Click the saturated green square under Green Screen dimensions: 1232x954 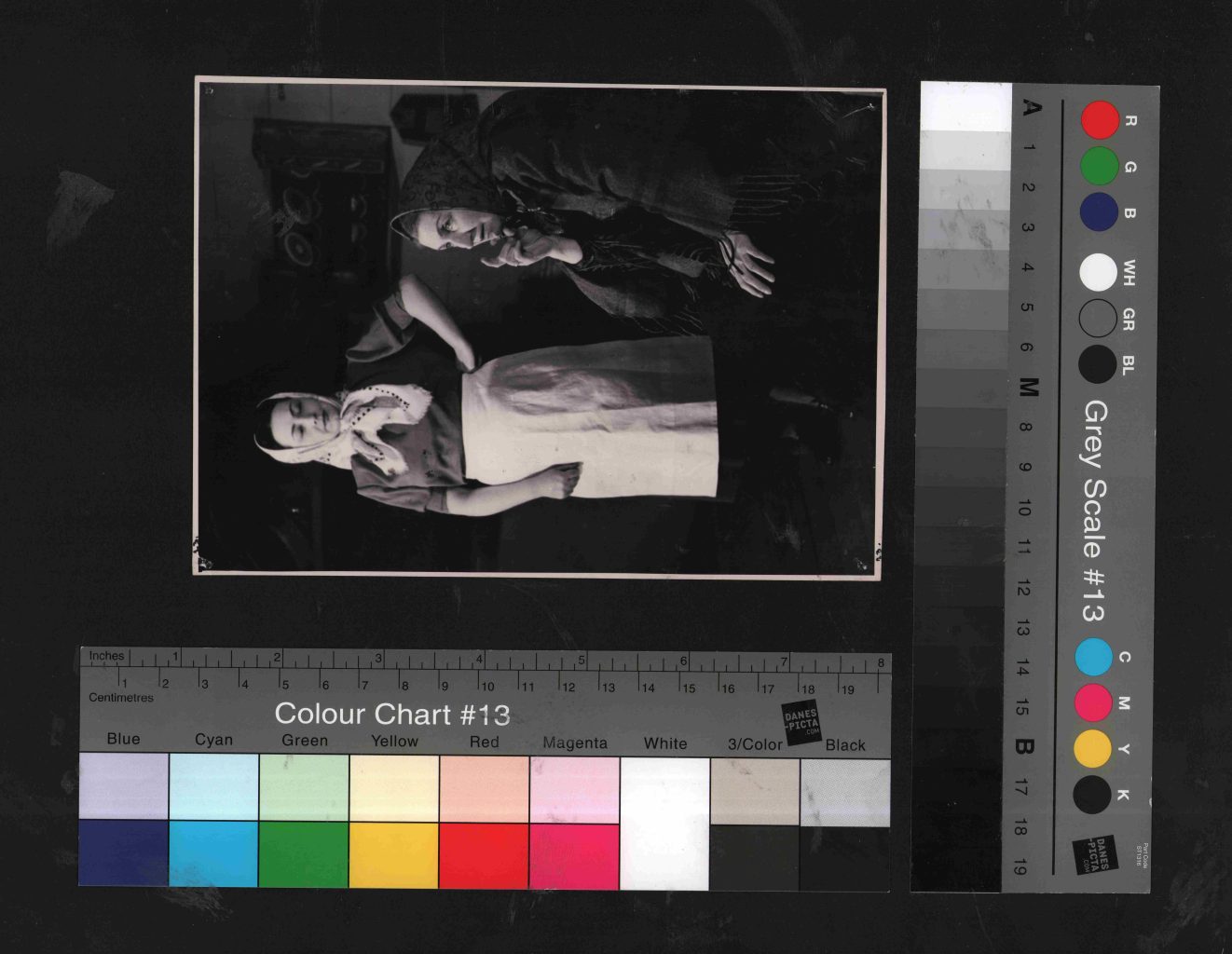[304, 854]
